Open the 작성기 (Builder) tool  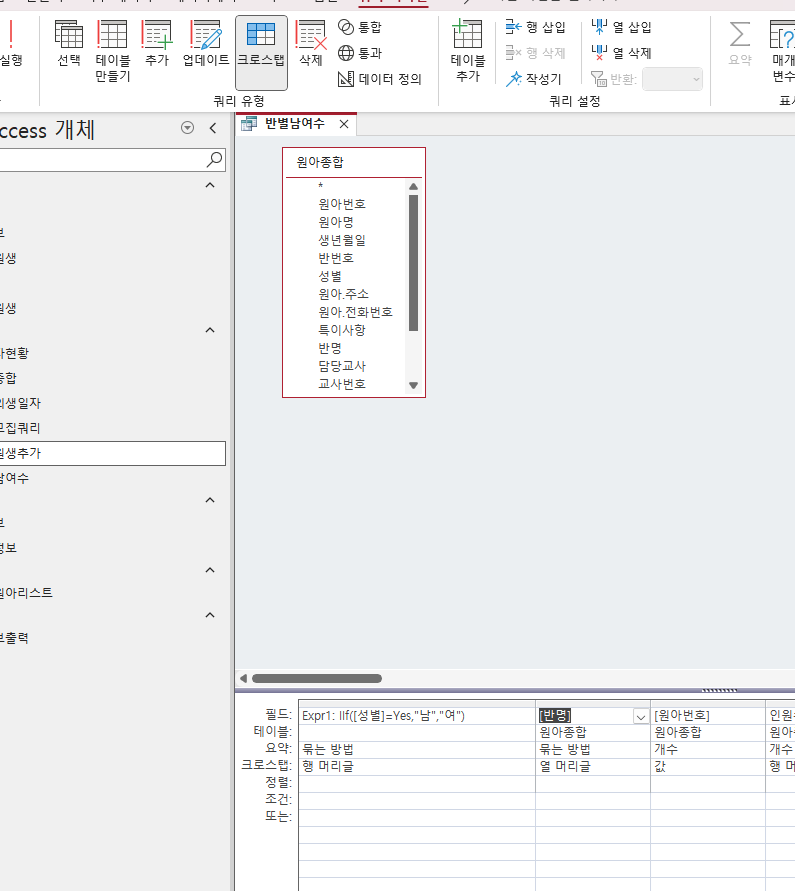pyautogui.click(x=536, y=79)
